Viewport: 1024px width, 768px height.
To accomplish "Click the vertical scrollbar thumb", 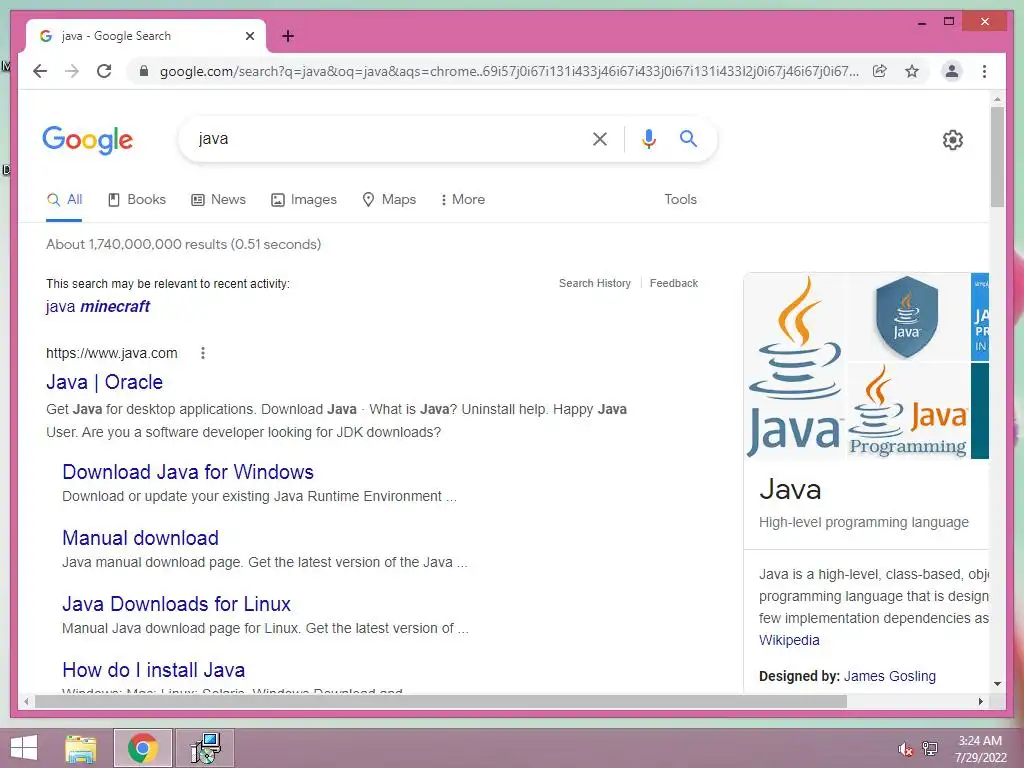I will coord(997,157).
